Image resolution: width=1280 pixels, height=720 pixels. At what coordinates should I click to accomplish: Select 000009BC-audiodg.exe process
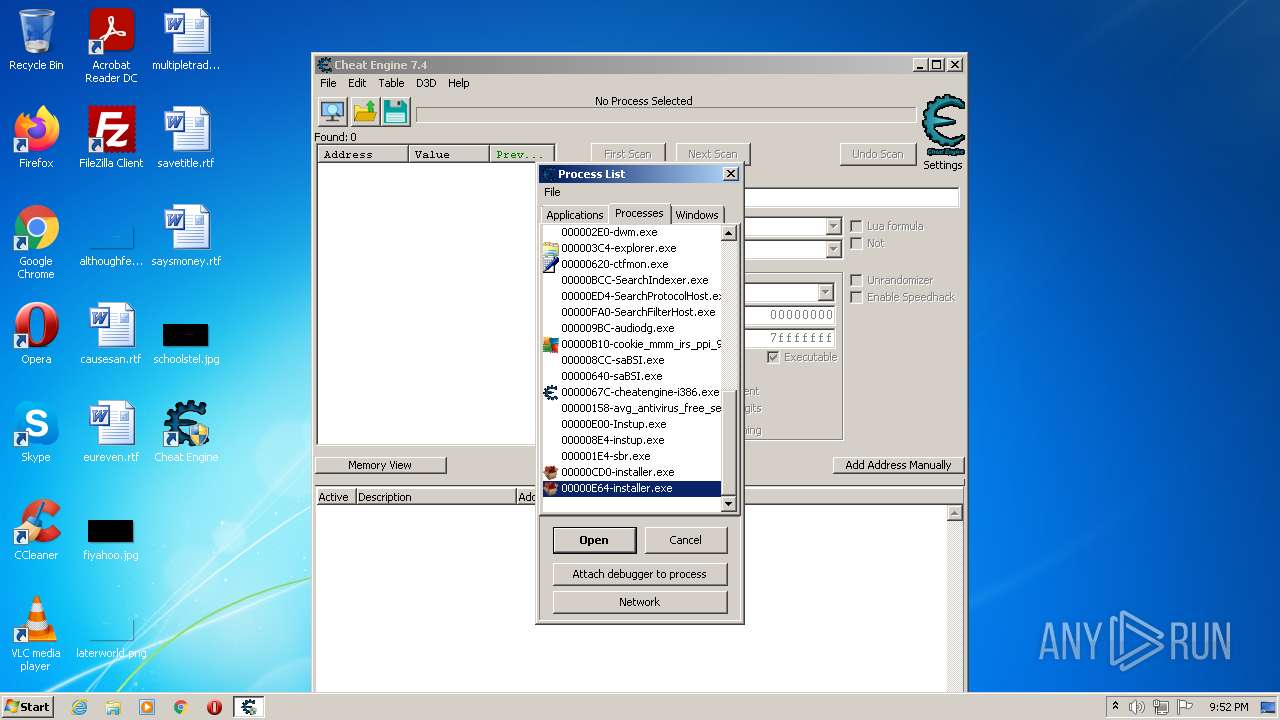(631, 328)
